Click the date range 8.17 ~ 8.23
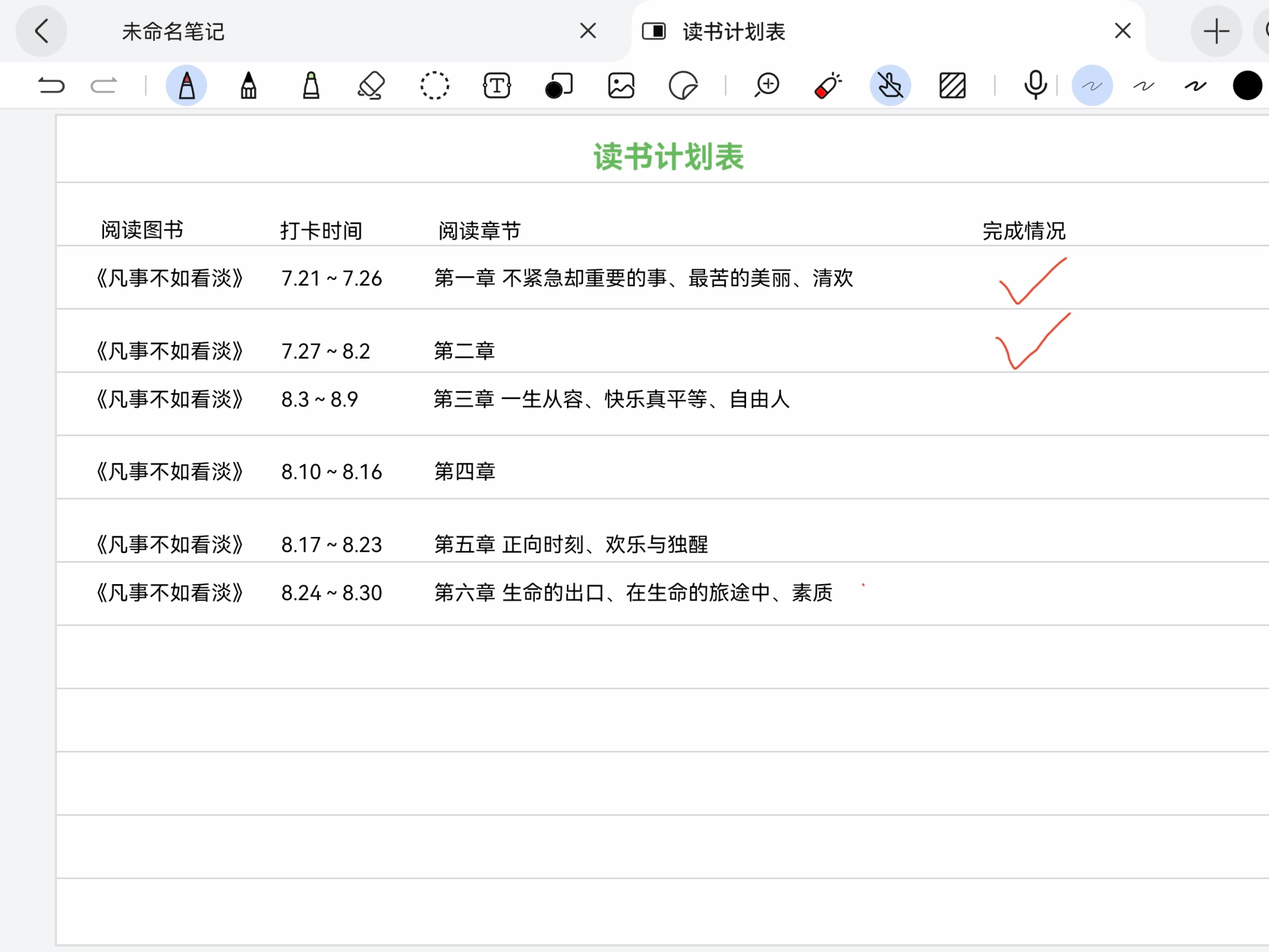This screenshot has width=1269, height=952. [x=332, y=545]
